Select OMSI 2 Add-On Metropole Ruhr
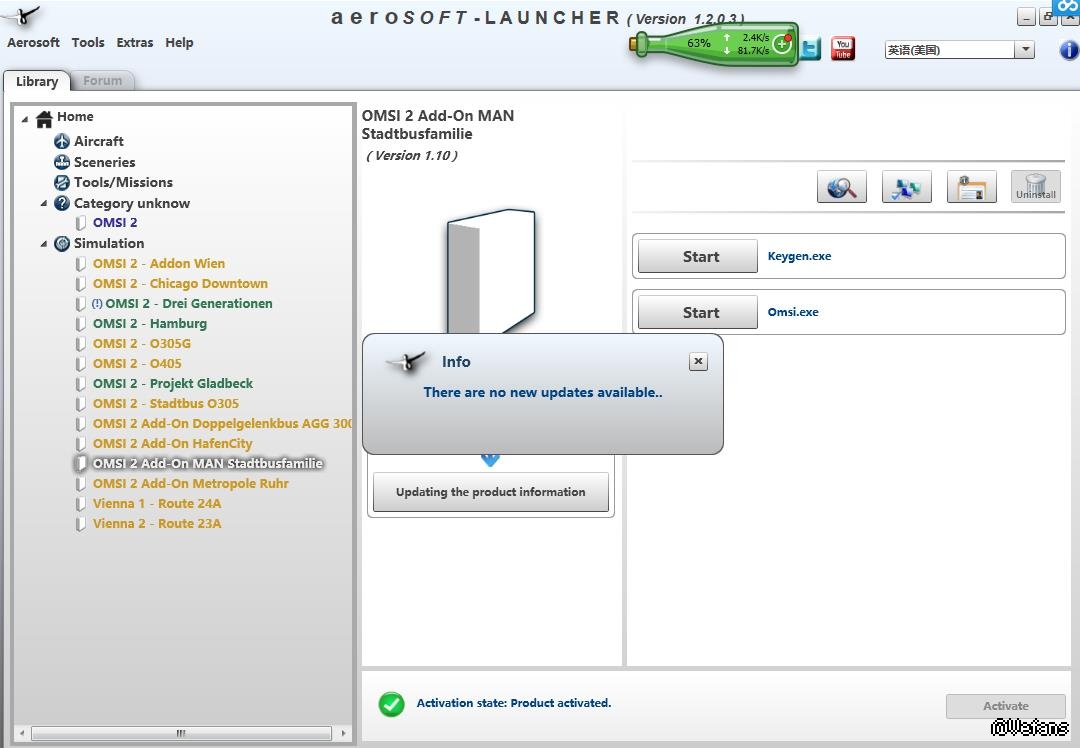This screenshot has height=748, width=1080. (191, 483)
